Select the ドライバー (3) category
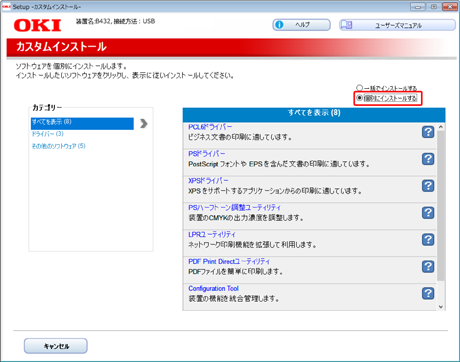 pyautogui.click(x=48, y=134)
